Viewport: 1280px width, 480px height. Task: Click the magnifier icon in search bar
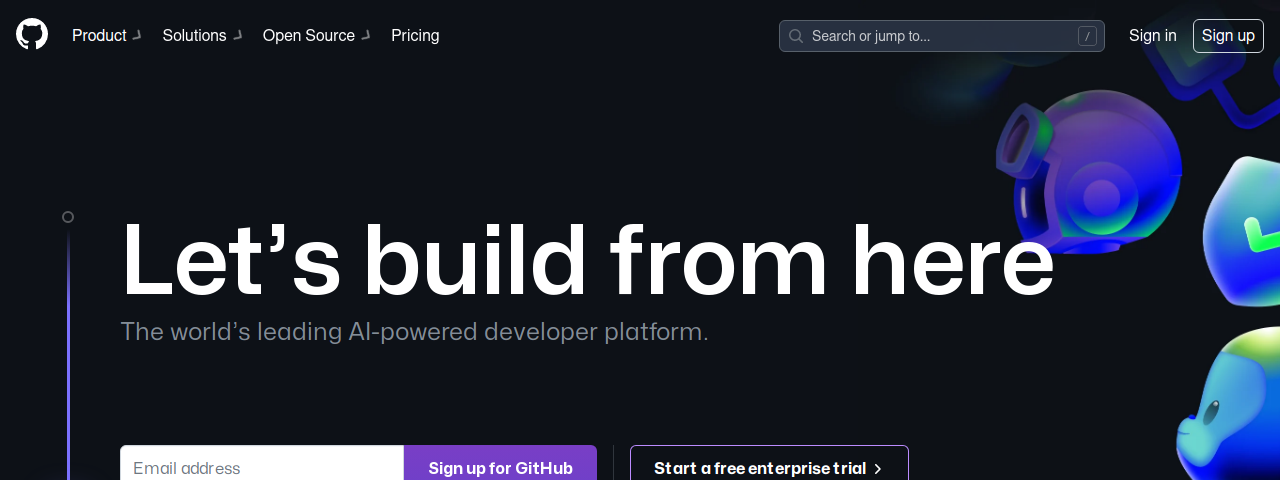[796, 36]
